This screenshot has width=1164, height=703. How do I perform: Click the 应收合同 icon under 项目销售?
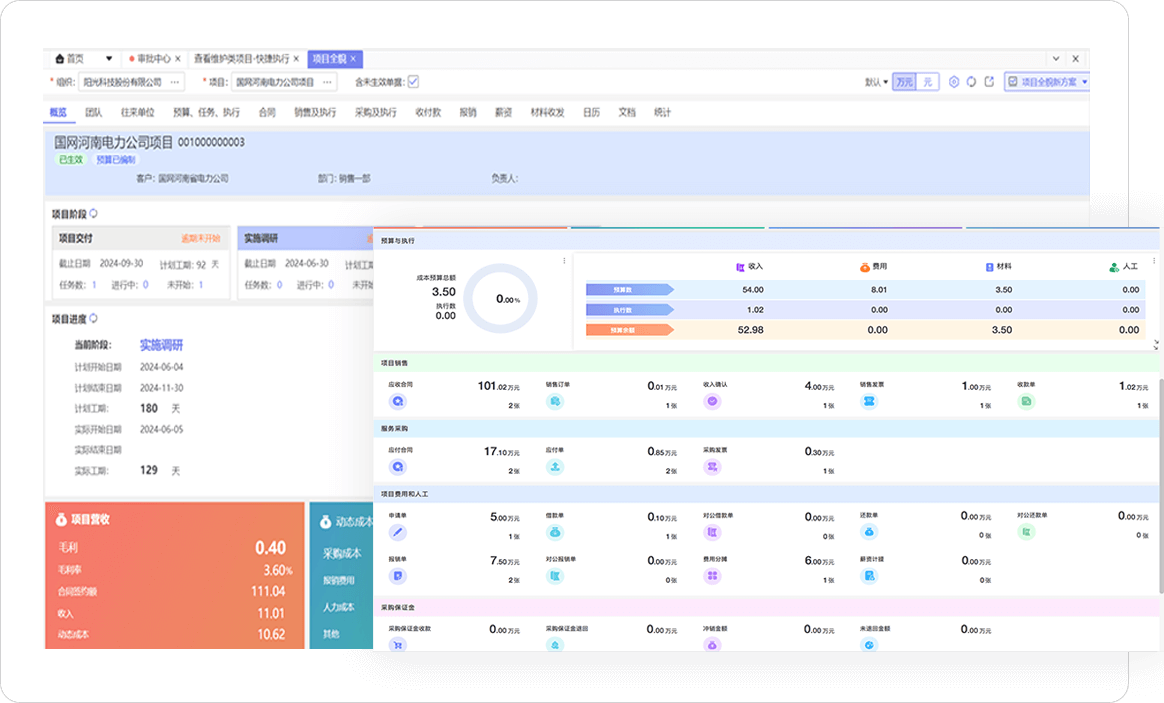tap(398, 402)
